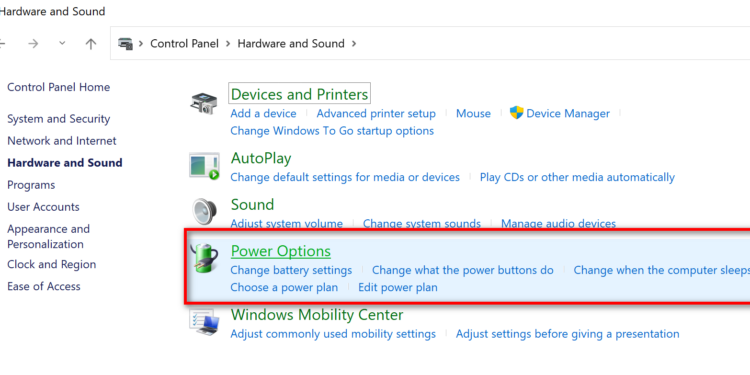The width and height of the screenshot is (750, 375).
Task: Select Network and Internet in sidebar
Action: pos(62,141)
